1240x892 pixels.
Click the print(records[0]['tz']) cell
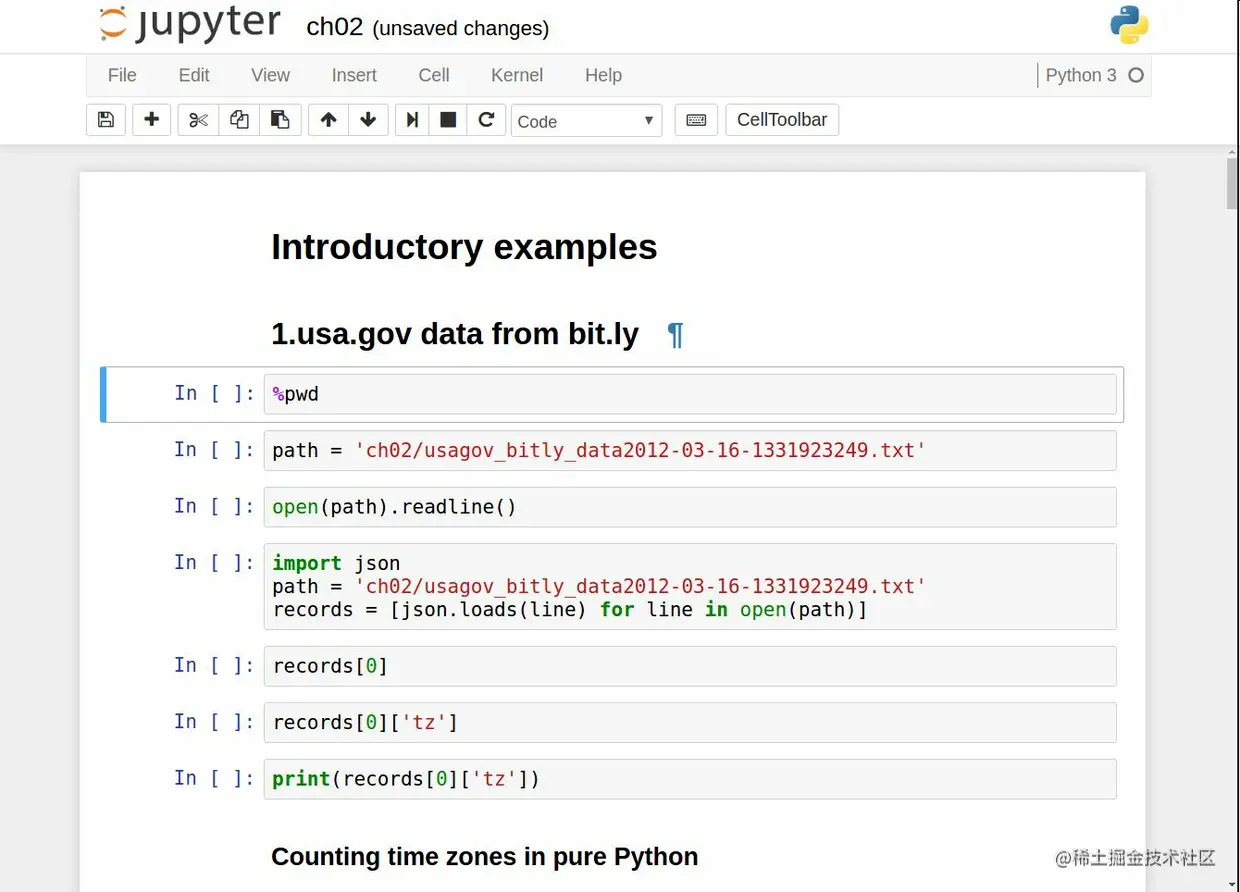pyautogui.click(x=690, y=779)
